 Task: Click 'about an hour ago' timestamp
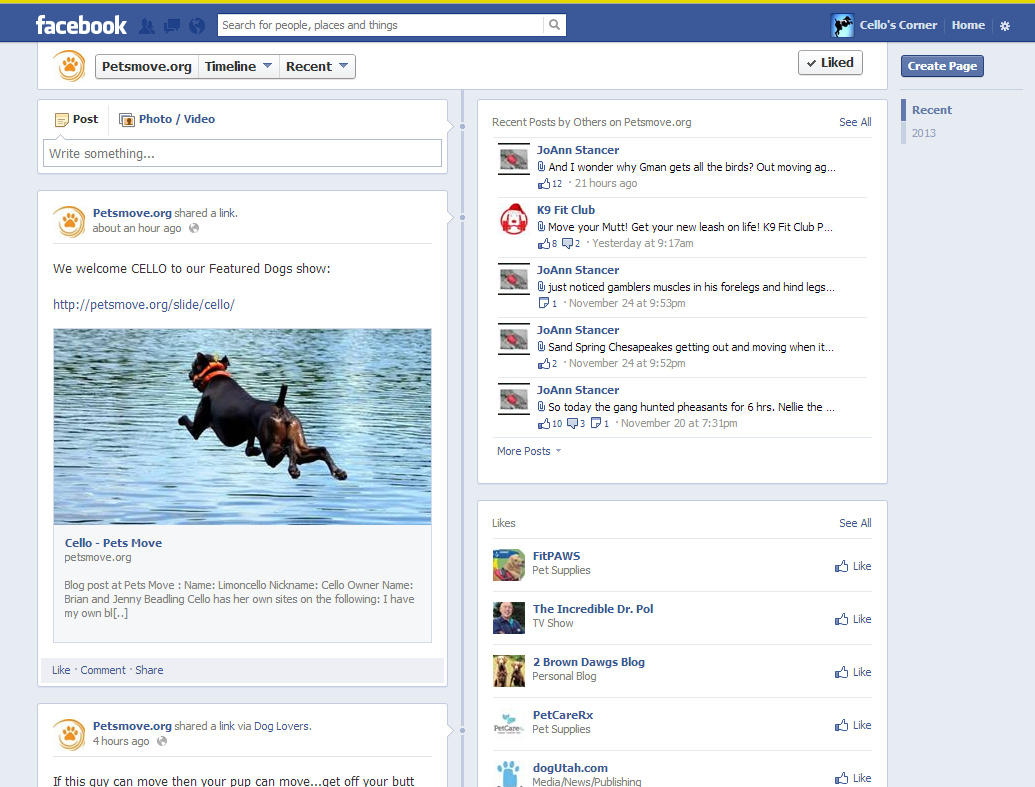point(137,228)
